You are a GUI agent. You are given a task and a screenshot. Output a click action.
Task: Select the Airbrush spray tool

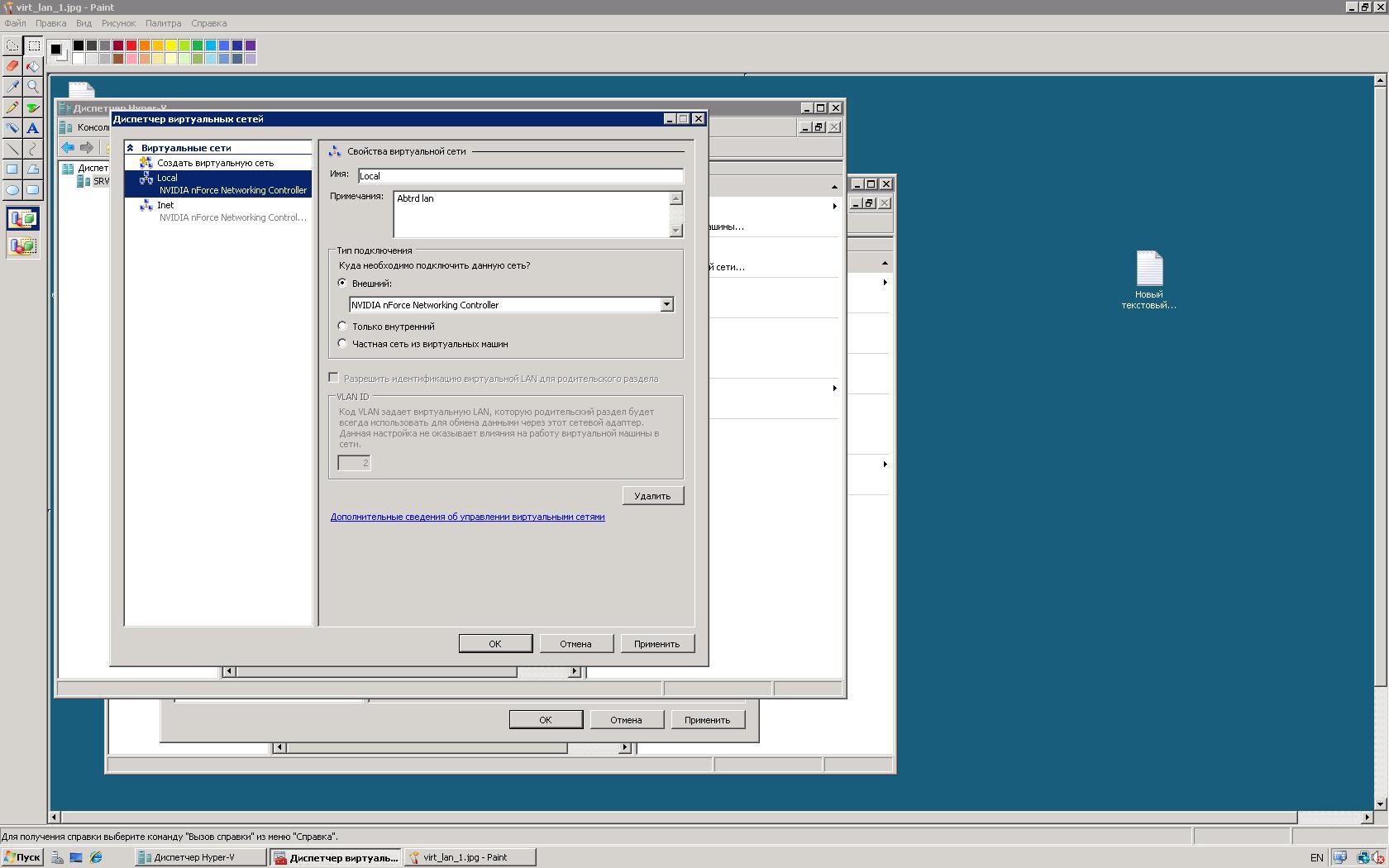pos(12,128)
